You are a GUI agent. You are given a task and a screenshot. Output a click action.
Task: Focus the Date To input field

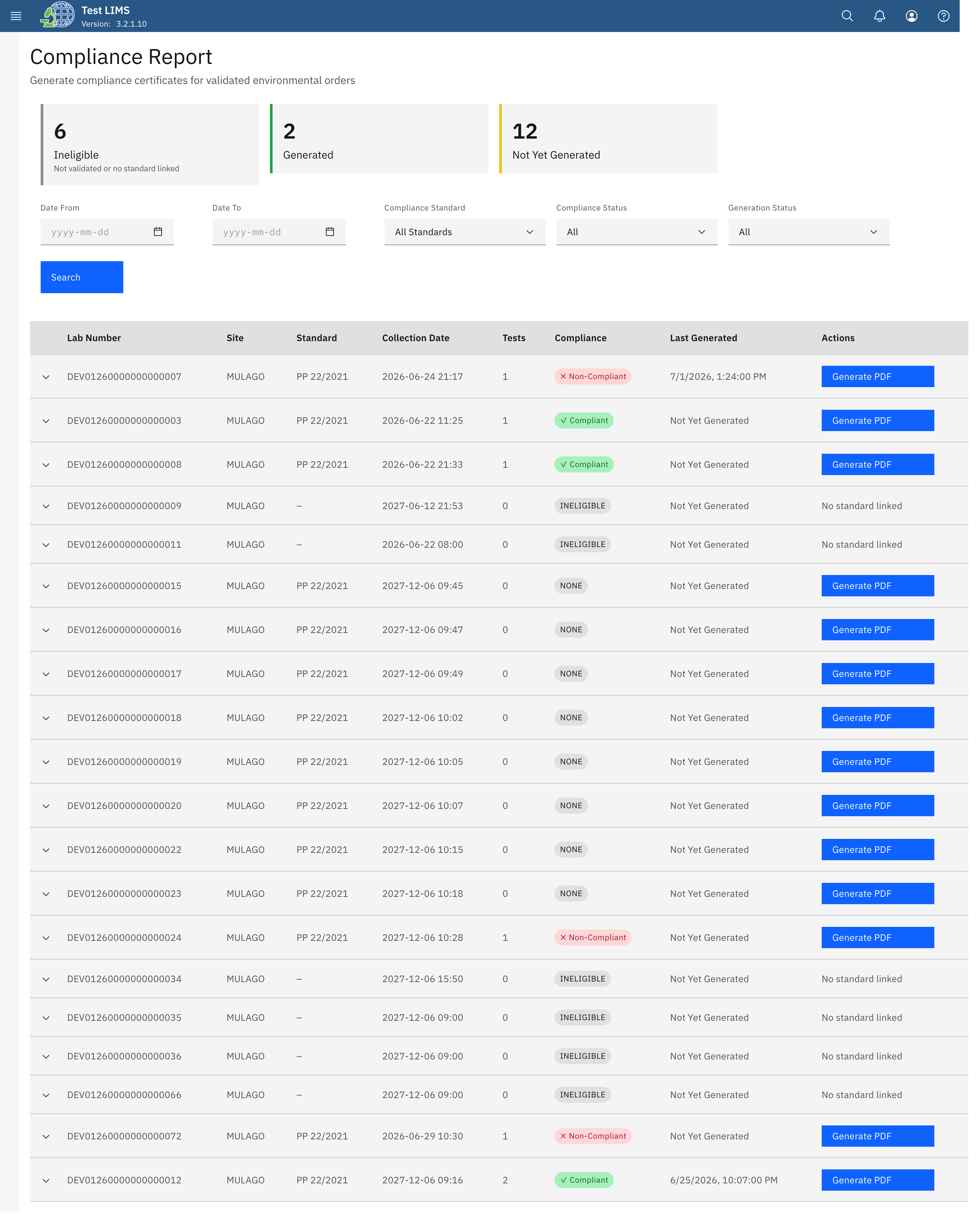(279, 232)
